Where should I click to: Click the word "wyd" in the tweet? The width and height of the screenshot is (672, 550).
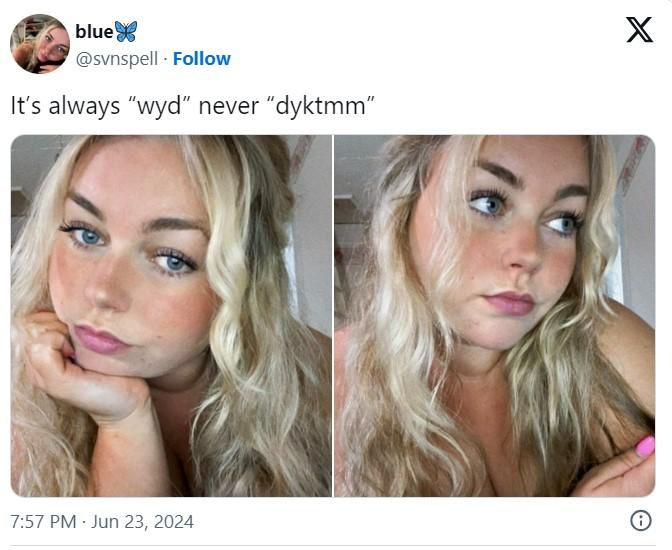click(x=159, y=106)
